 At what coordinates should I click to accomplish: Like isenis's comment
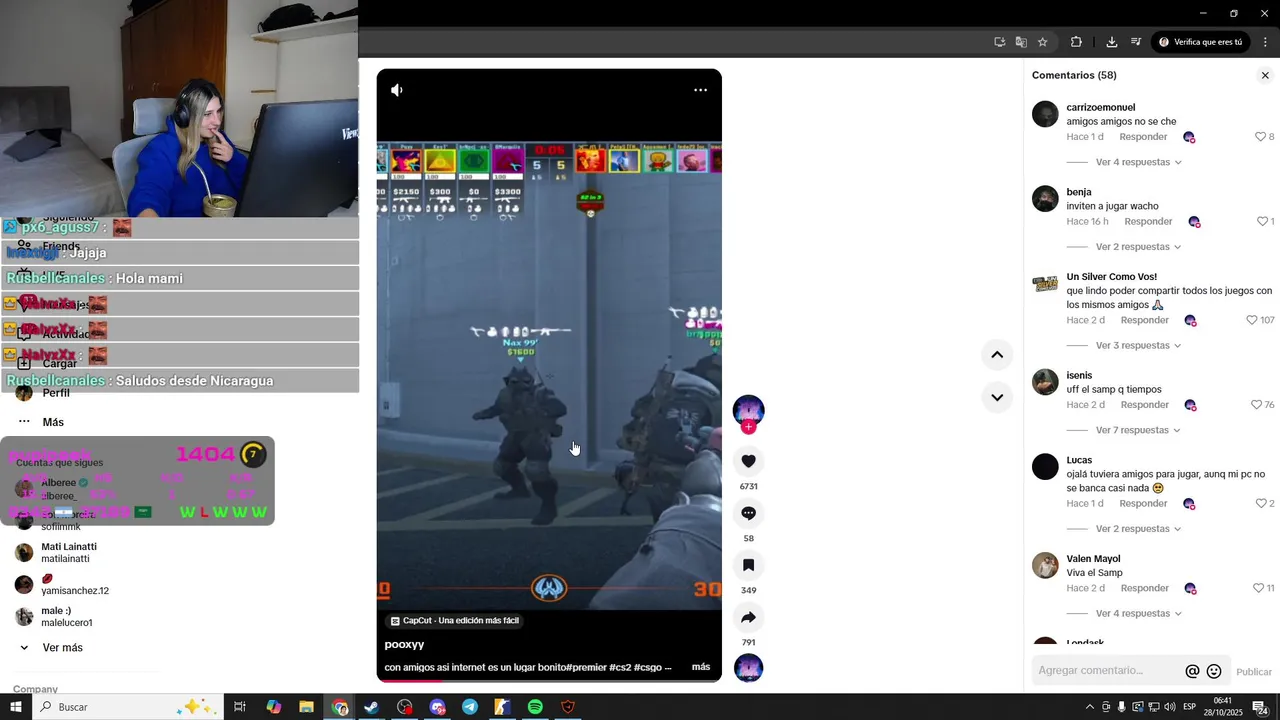click(1256, 405)
